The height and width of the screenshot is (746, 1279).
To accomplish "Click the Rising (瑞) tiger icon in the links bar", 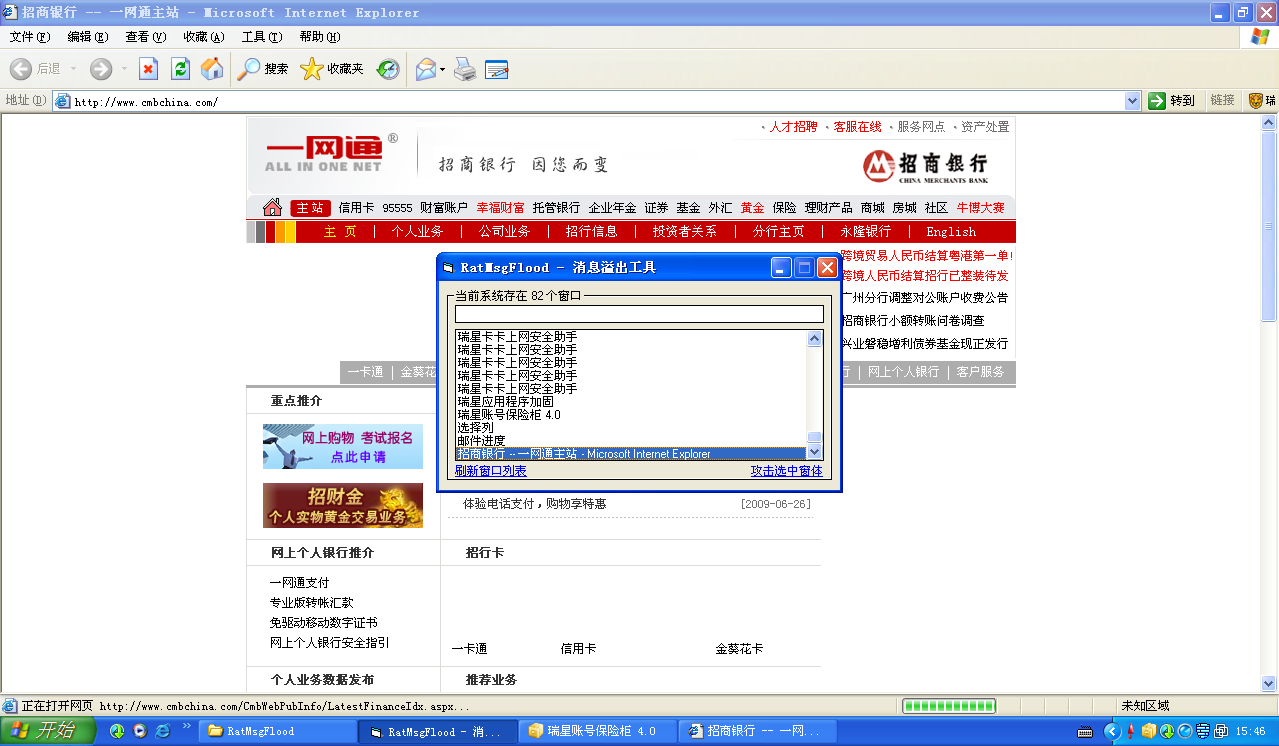I will (x=1255, y=101).
